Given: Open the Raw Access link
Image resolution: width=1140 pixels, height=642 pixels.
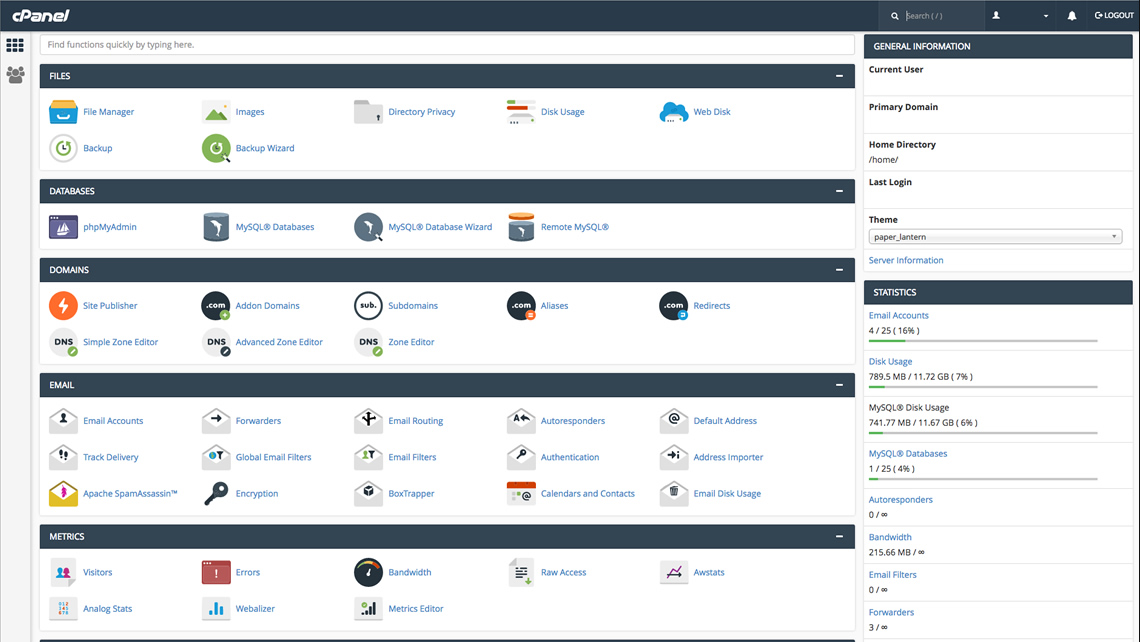Looking at the screenshot, I should pos(563,572).
